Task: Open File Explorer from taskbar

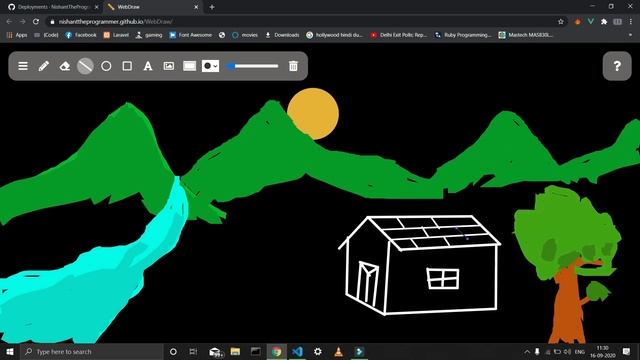Action: 235,351
